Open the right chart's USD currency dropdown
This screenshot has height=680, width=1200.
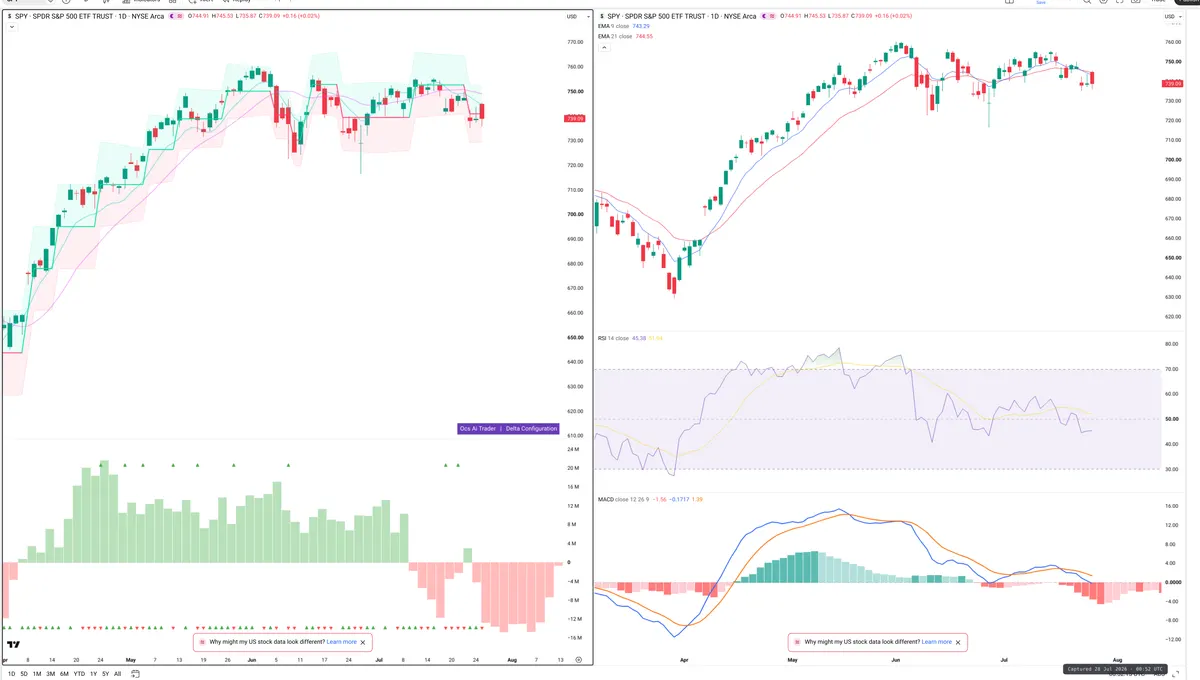click(x=1172, y=17)
